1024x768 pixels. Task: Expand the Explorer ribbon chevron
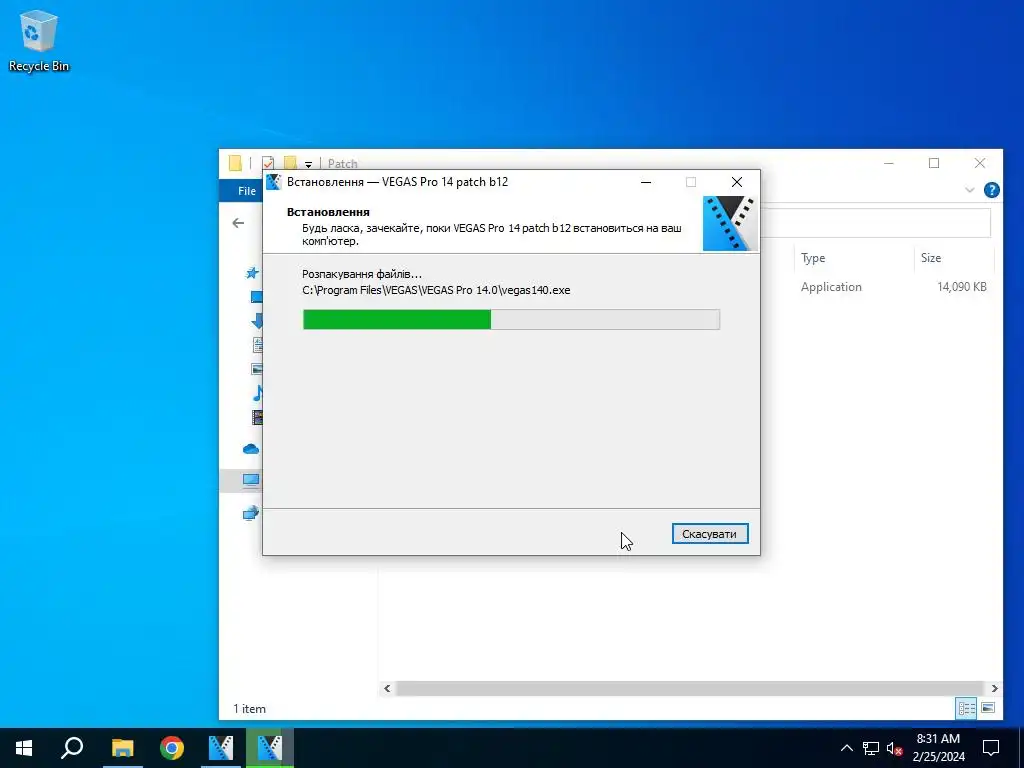click(970, 190)
